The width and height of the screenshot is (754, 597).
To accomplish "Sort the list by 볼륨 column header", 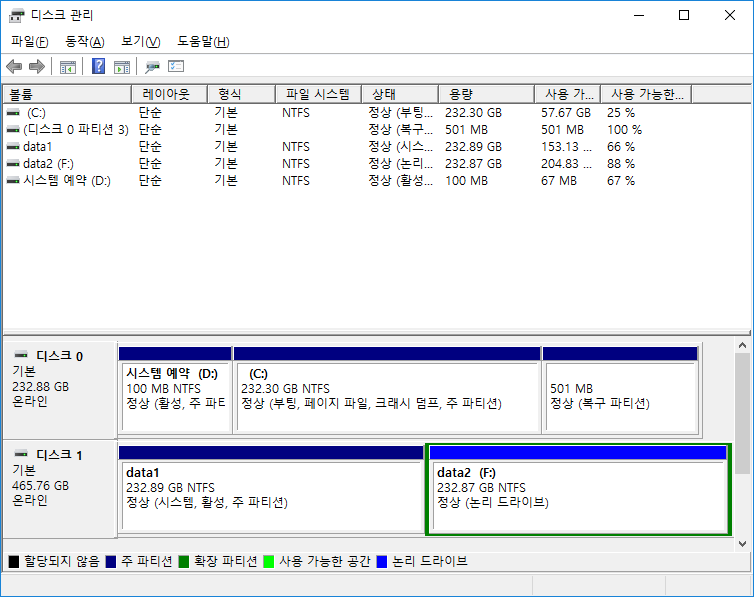I will [x=66, y=94].
